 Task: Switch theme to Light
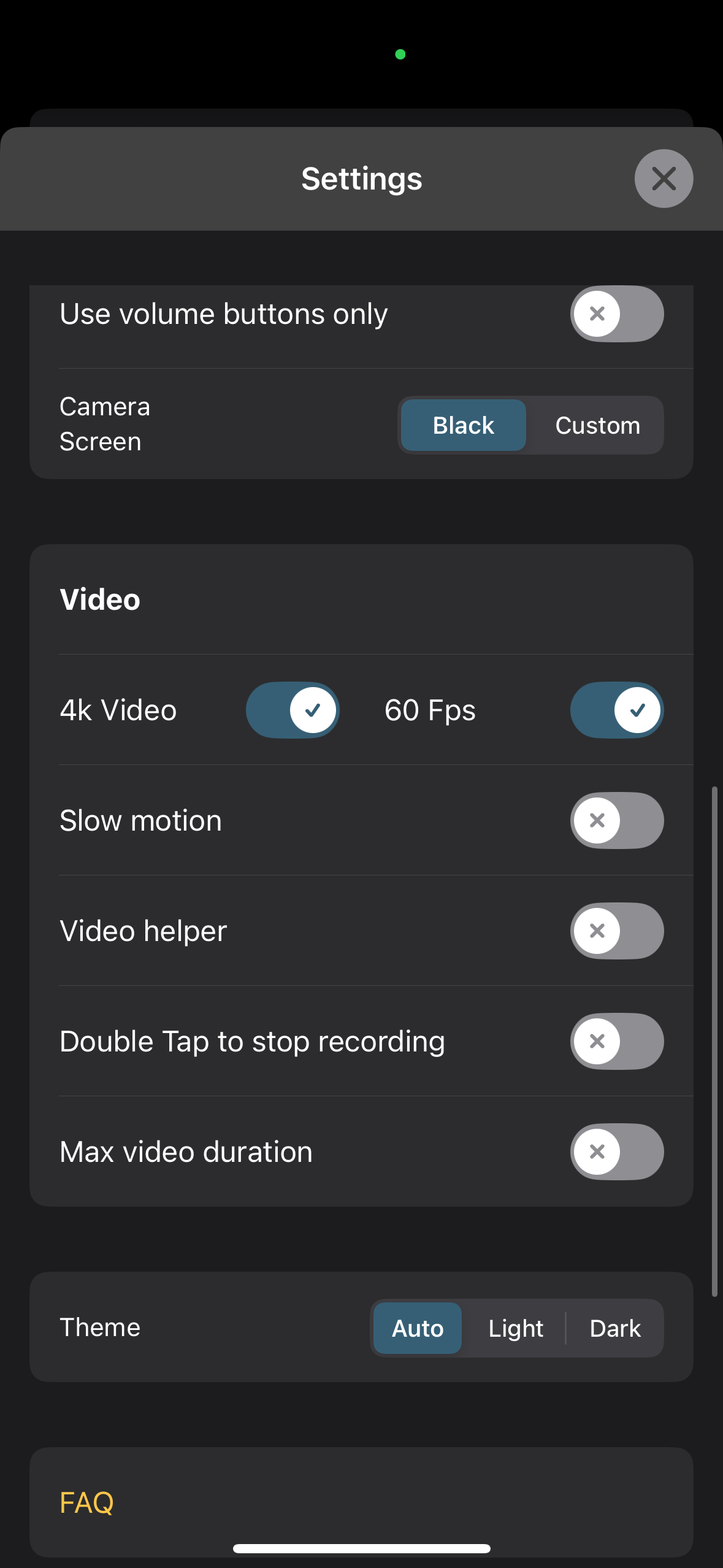tap(516, 1328)
